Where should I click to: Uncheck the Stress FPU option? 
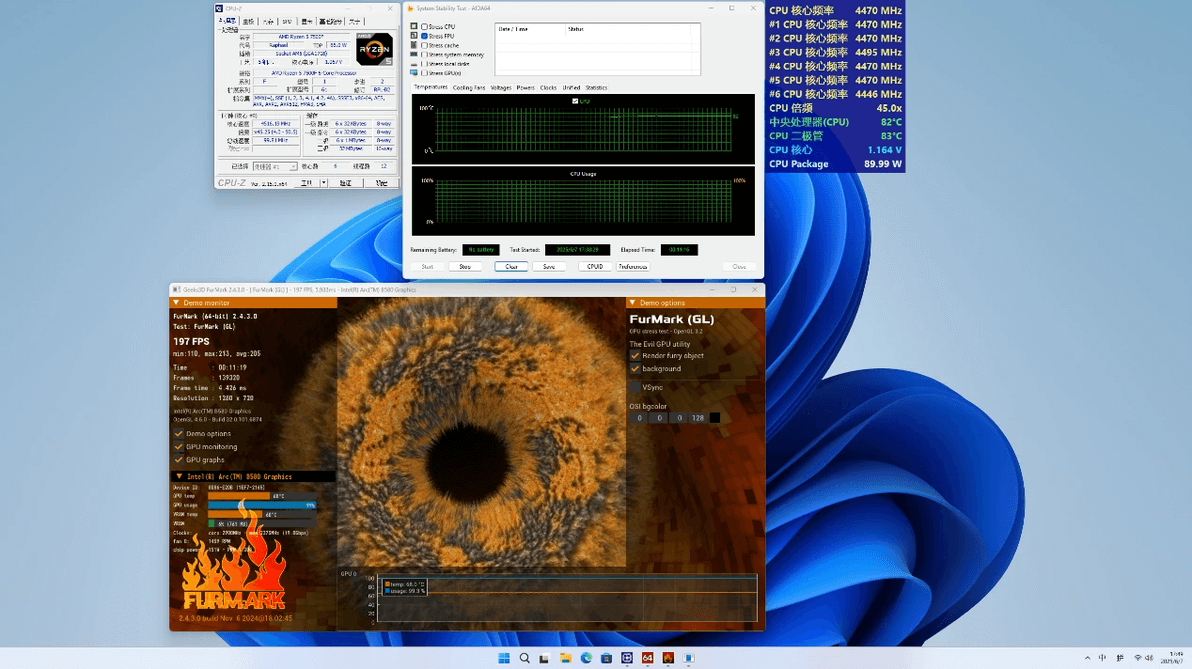[x=425, y=36]
